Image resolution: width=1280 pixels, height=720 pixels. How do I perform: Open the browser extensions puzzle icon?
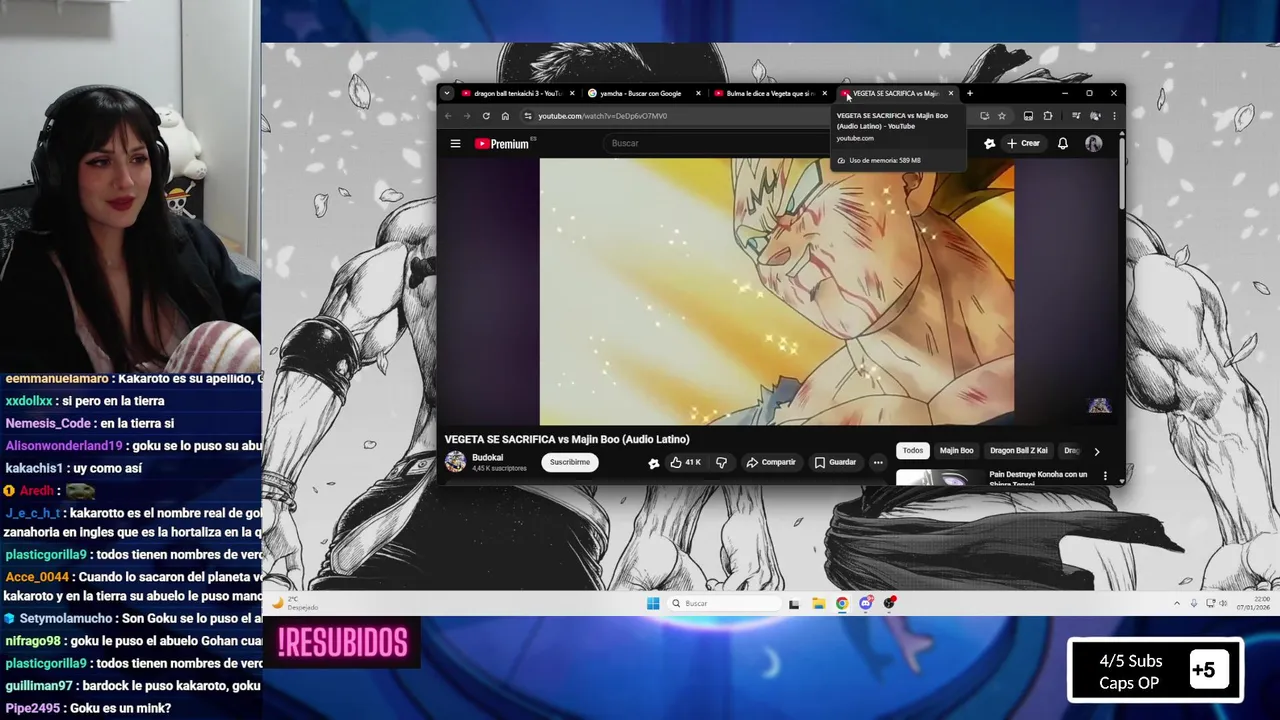pos(1047,116)
